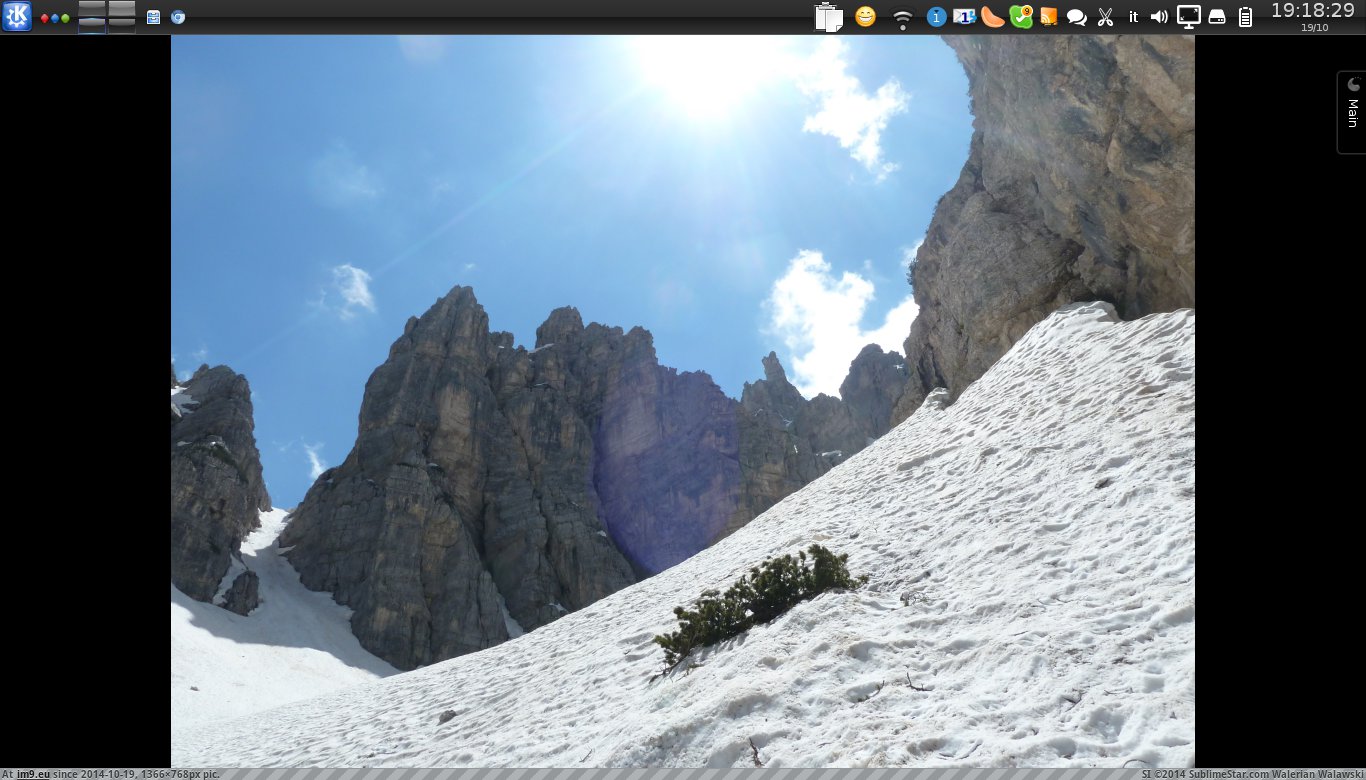Switch to the bottom-left virtual desktop

click(92, 25)
